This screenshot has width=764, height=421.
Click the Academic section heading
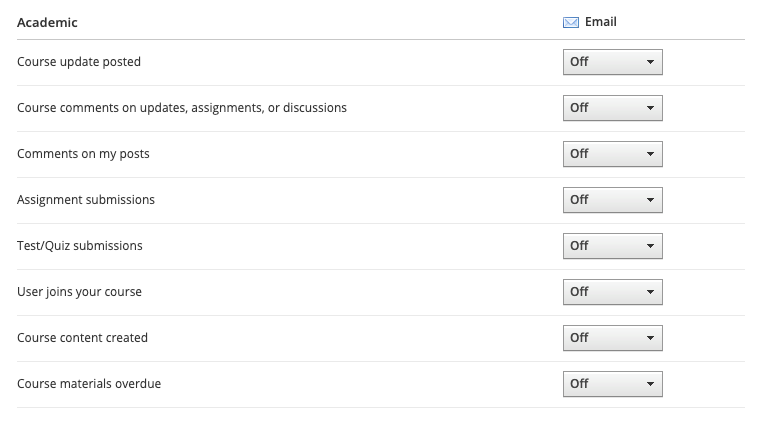coord(47,22)
